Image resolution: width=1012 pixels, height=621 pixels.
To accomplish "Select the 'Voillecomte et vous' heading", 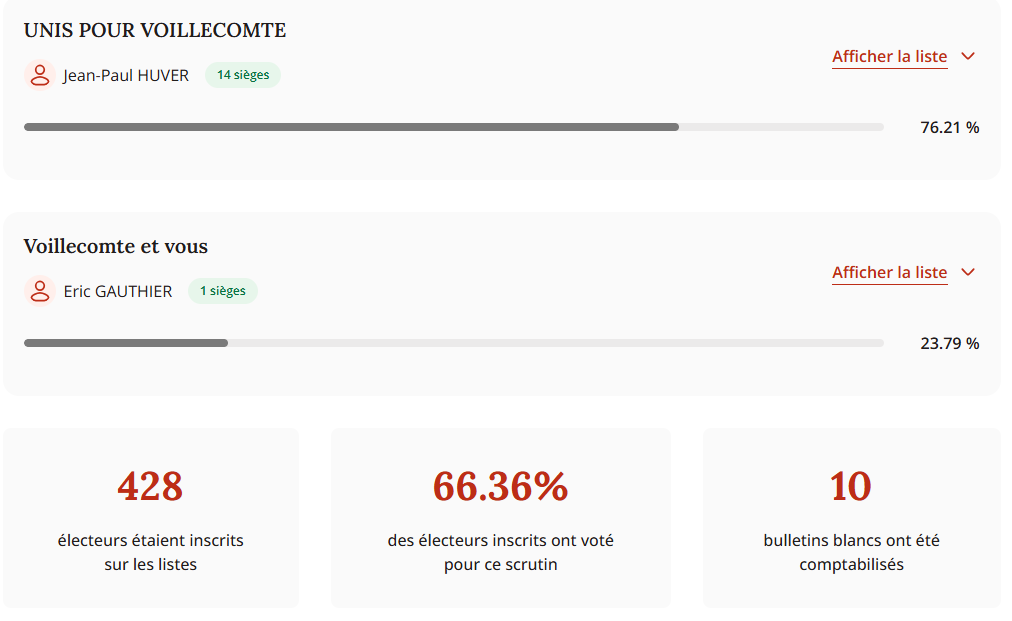I will coord(116,246).
